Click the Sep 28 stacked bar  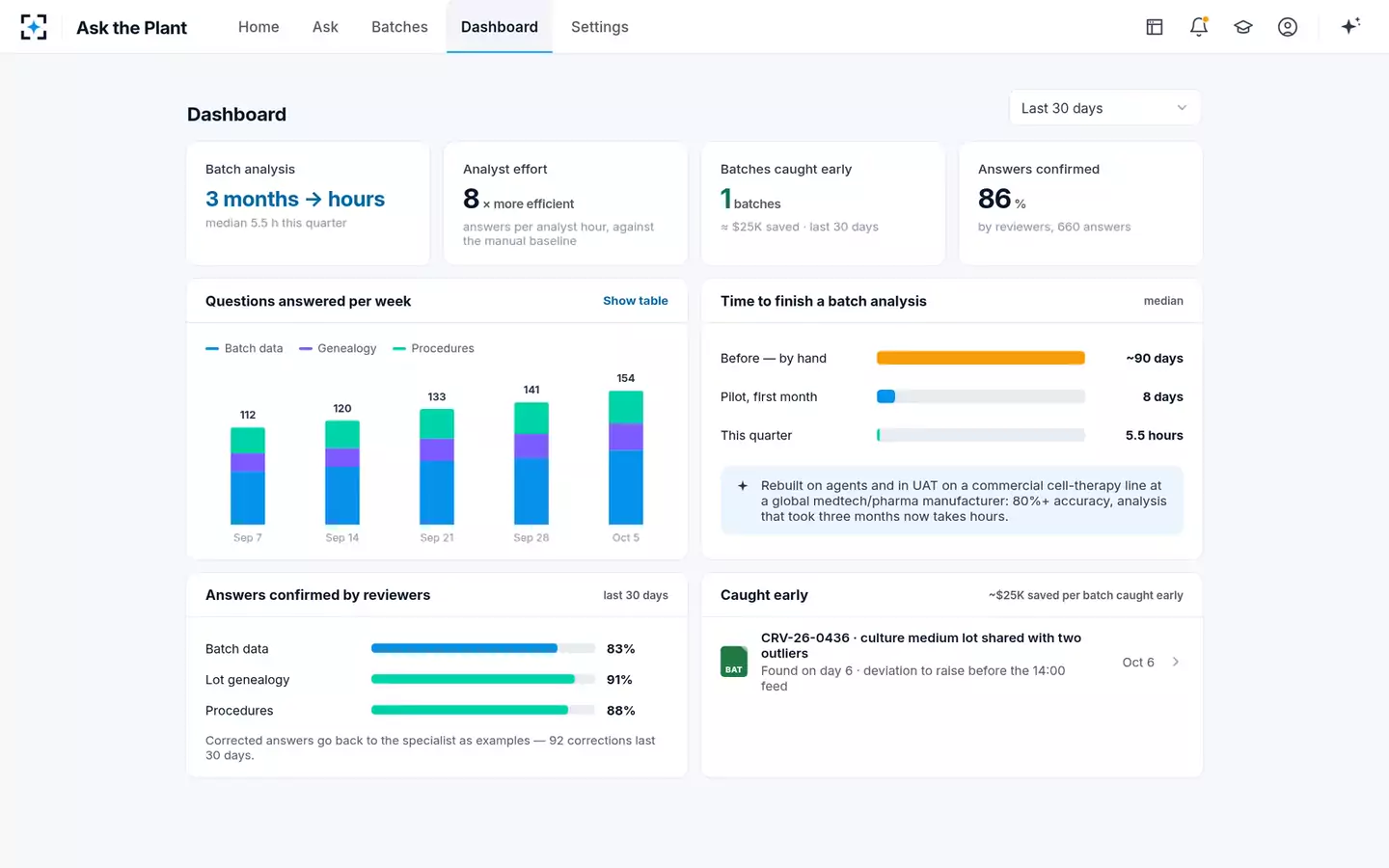(x=531, y=463)
